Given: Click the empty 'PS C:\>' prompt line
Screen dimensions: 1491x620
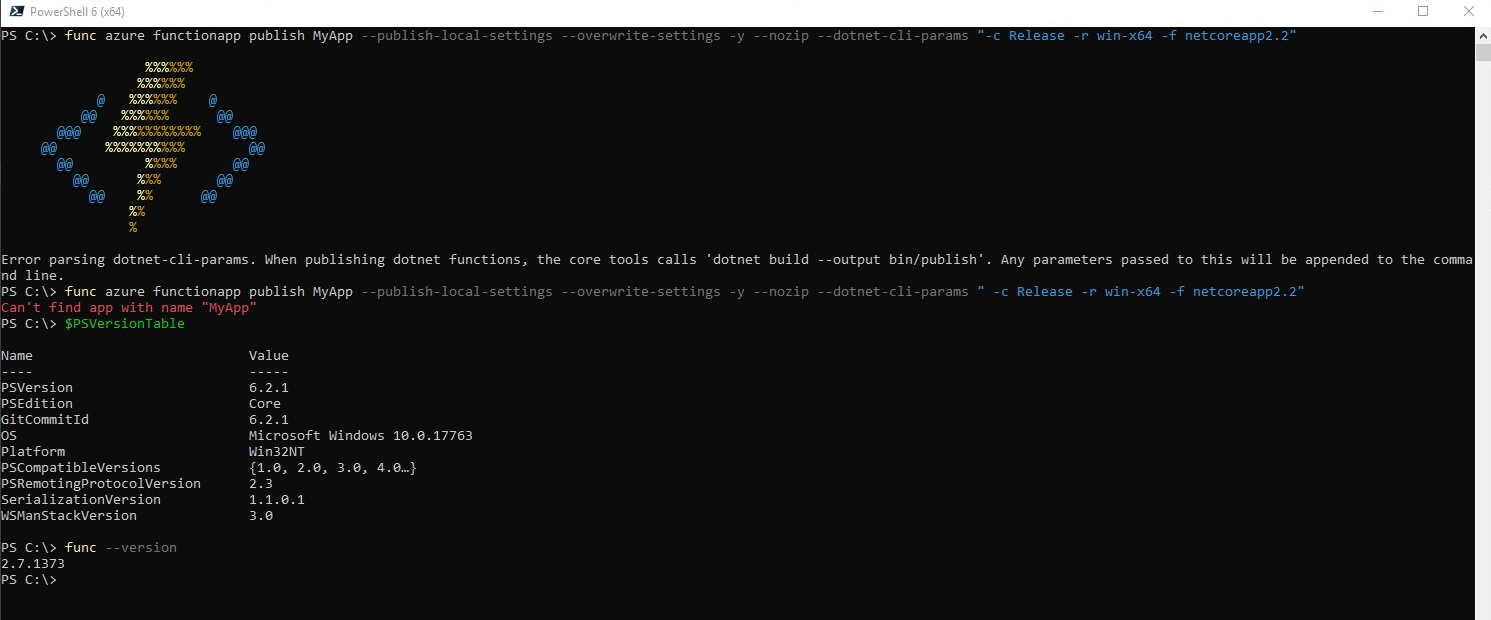Looking at the screenshot, I should tap(30, 579).
